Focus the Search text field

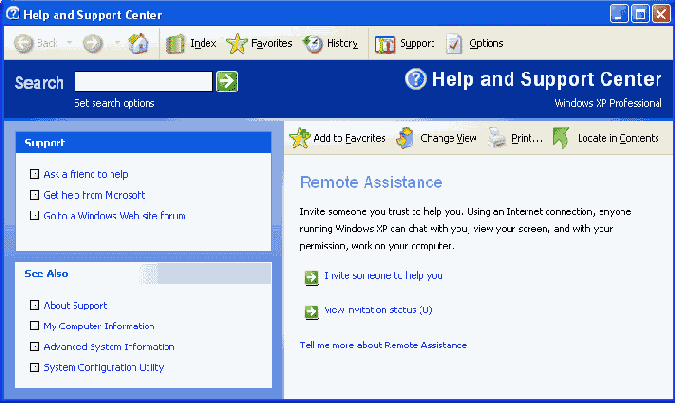[143, 81]
